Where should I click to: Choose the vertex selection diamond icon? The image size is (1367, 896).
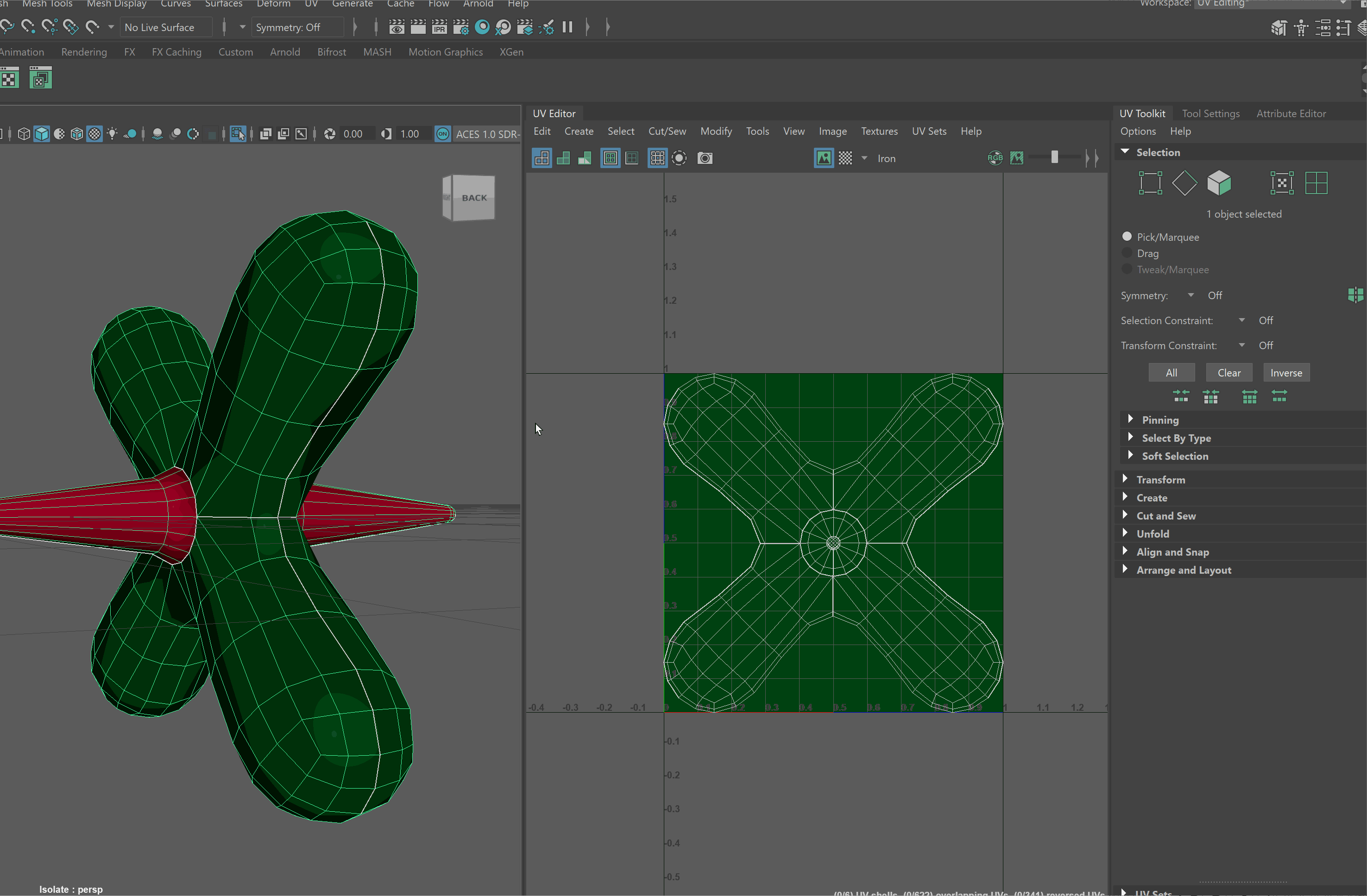coord(1184,183)
